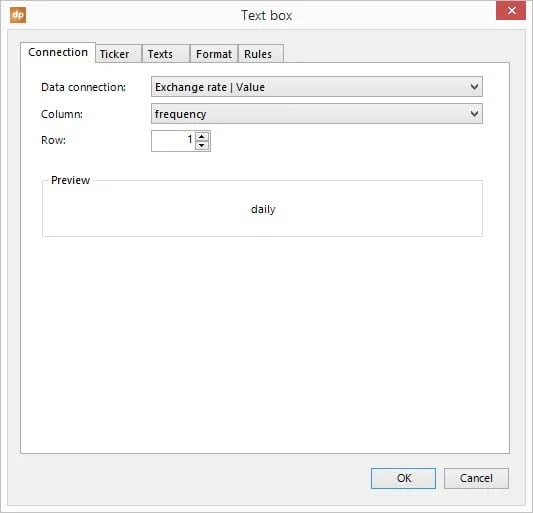
Task: Decrease the Row value with down arrow
Action: pyautogui.click(x=202, y=145)
